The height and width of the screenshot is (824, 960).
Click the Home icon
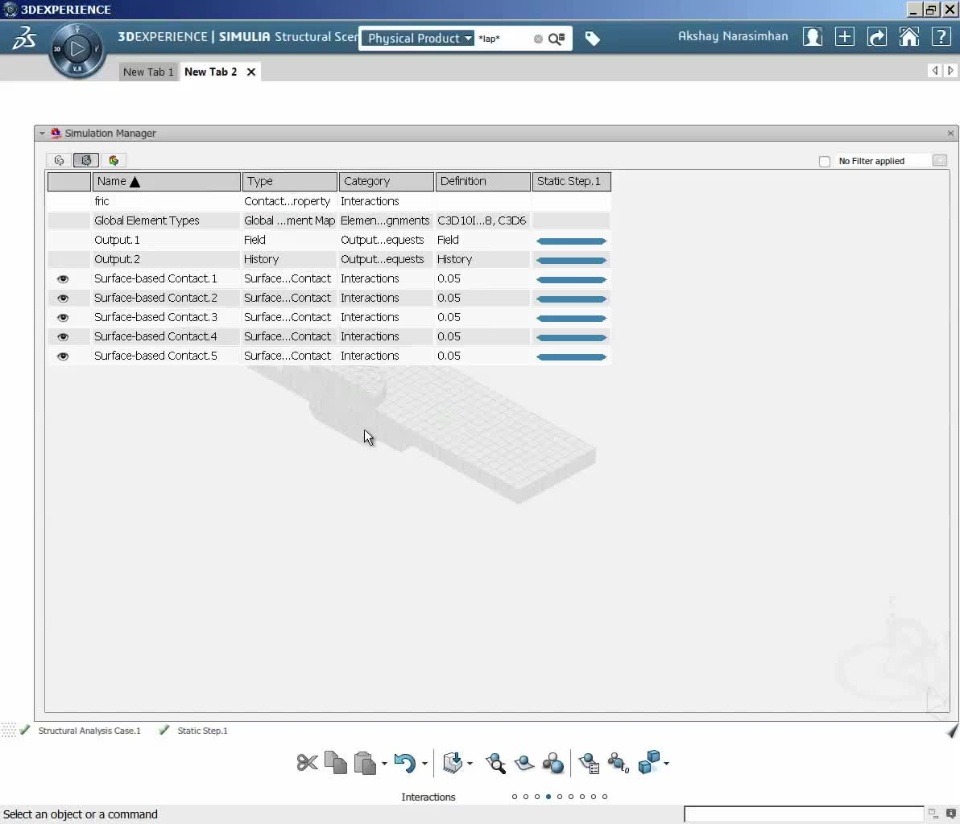coord(909,37)
